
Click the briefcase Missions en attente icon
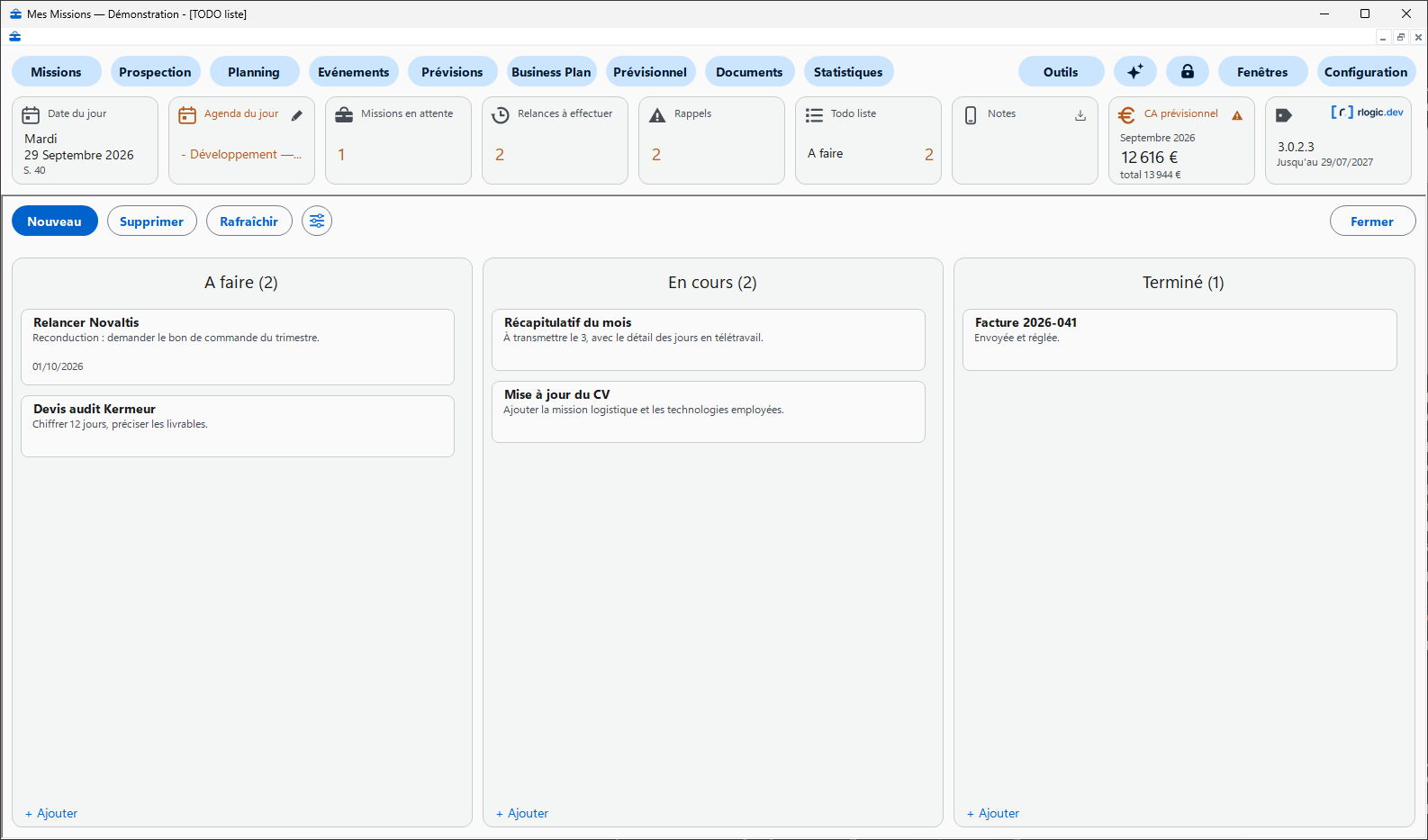click(x=344, y=115)
